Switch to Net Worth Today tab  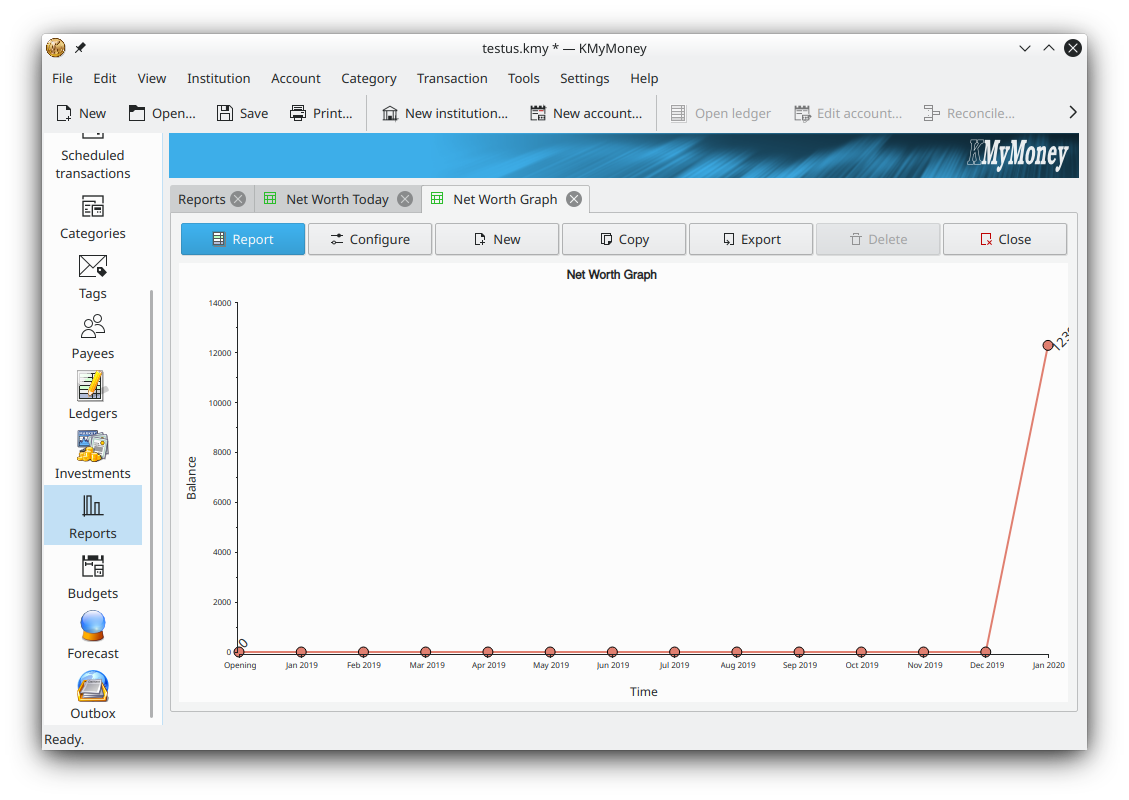coord(336,199)
